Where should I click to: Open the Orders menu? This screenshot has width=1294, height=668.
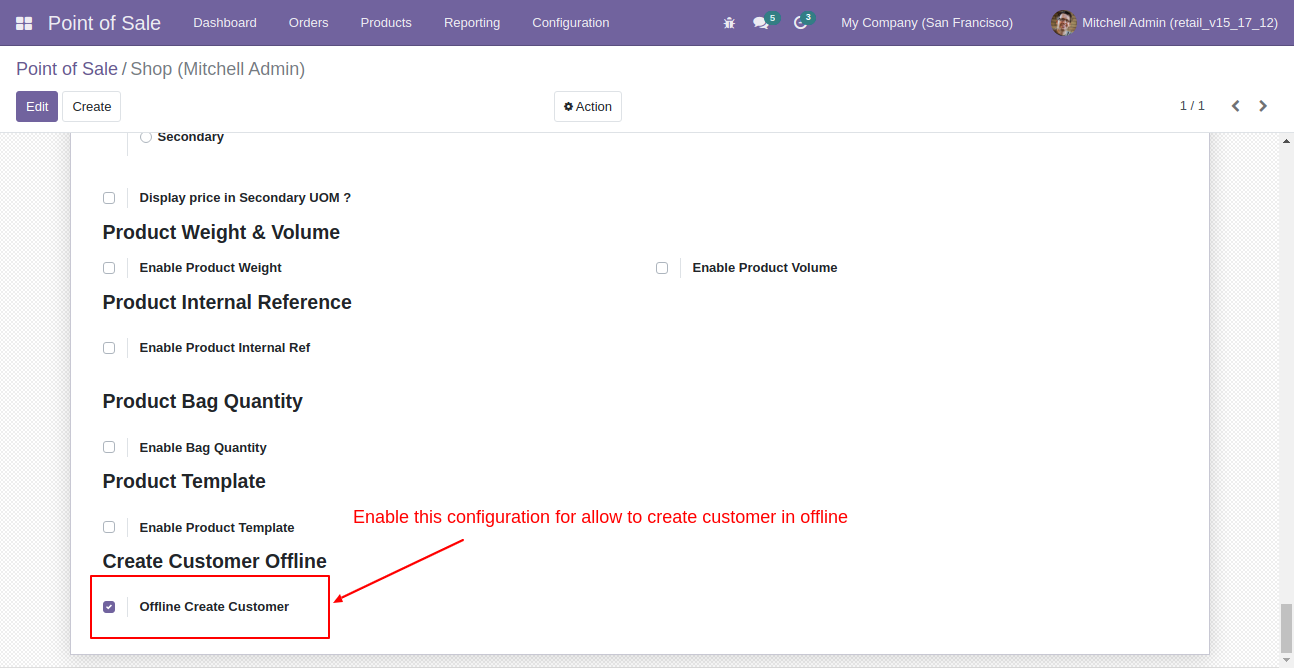point(308,23)
